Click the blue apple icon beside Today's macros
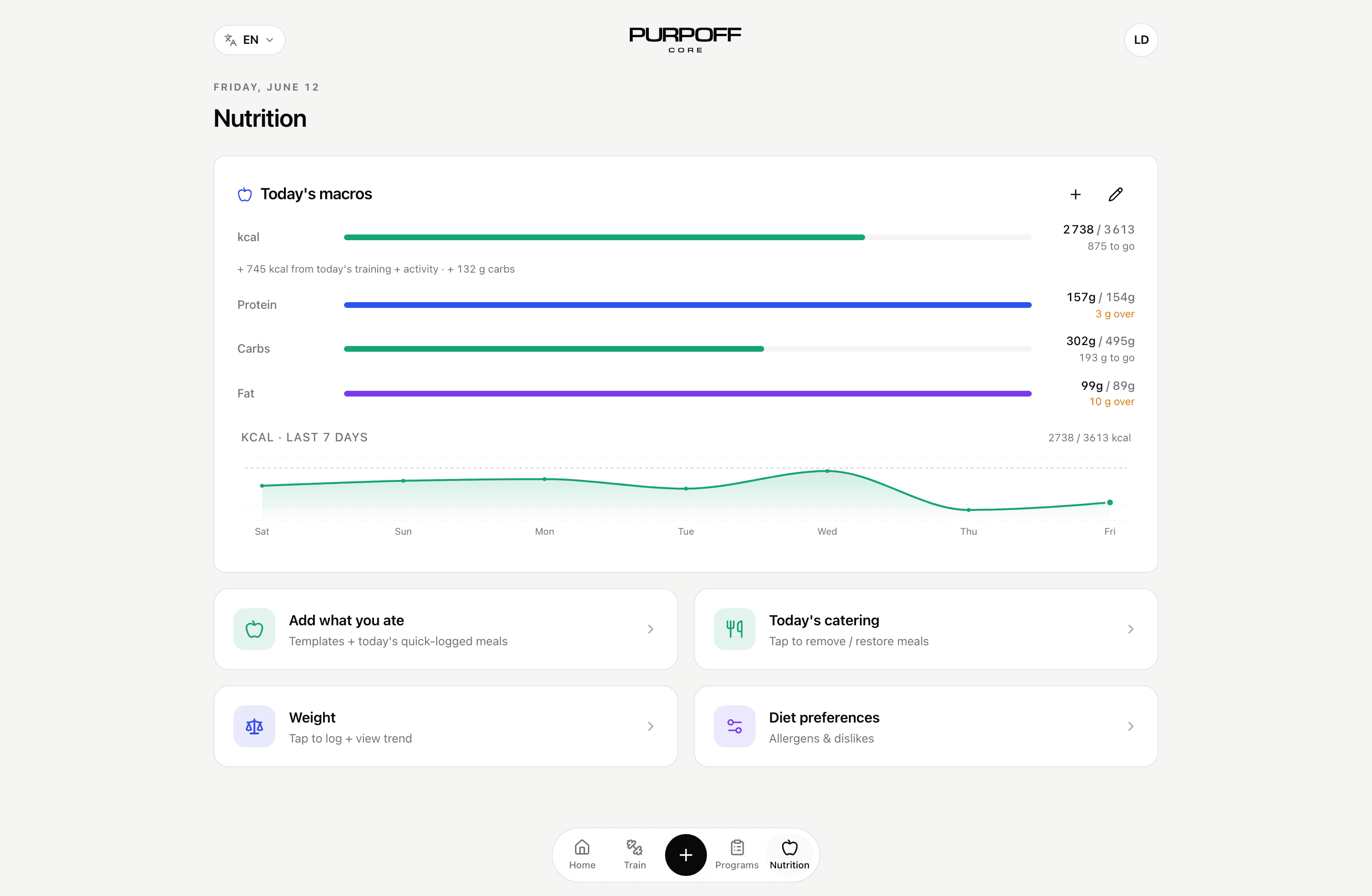Viewport: 1372px width, 896px height. coord(245,194)
